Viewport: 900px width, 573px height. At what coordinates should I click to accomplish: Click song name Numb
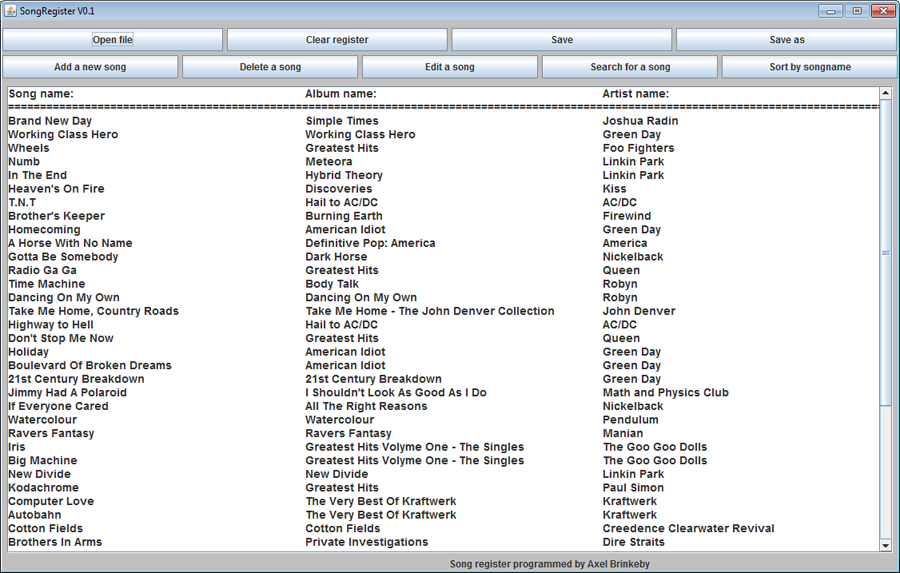(24, 161)
